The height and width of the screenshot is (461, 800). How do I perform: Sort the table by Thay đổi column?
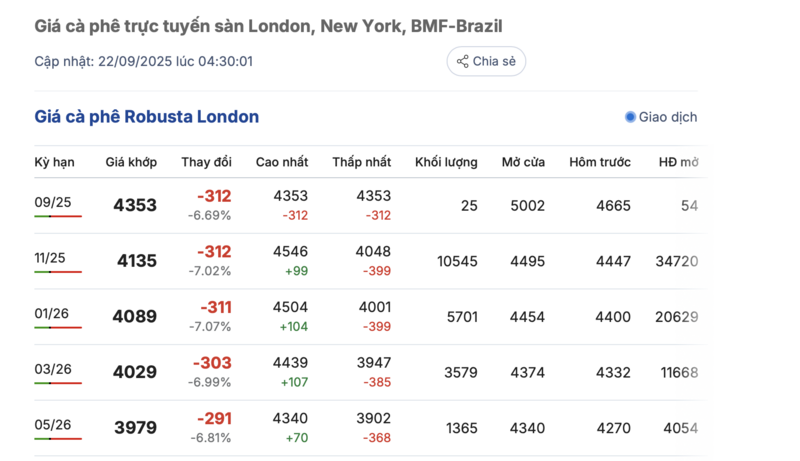point(206,162)
